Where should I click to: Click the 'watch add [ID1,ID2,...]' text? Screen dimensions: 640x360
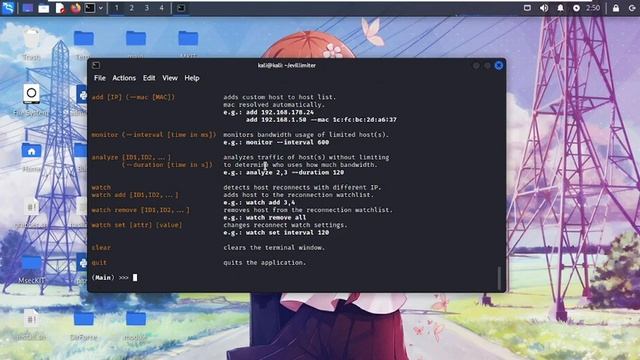(135, 195)
